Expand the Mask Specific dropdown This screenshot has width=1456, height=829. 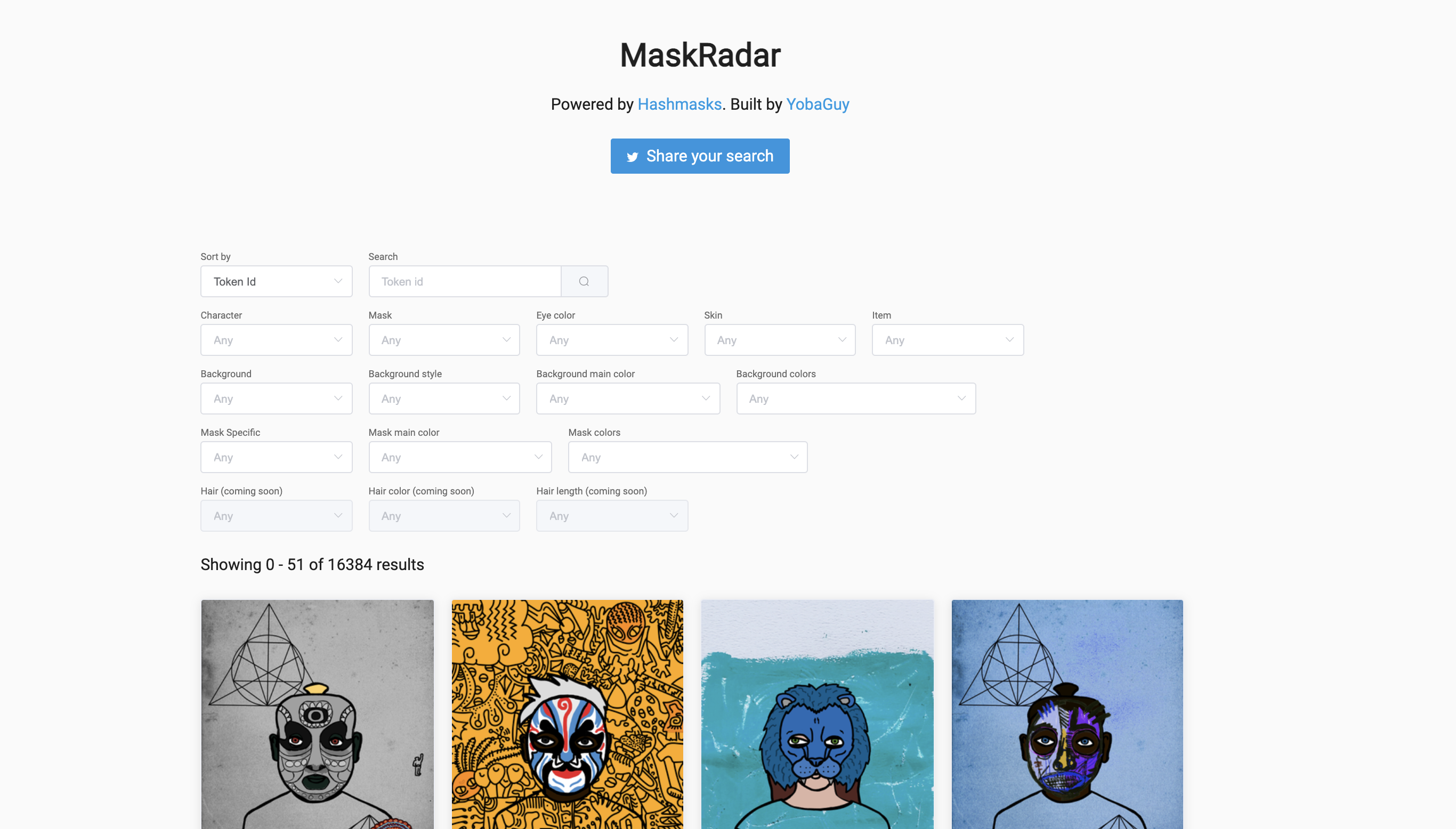pos(276,457)
